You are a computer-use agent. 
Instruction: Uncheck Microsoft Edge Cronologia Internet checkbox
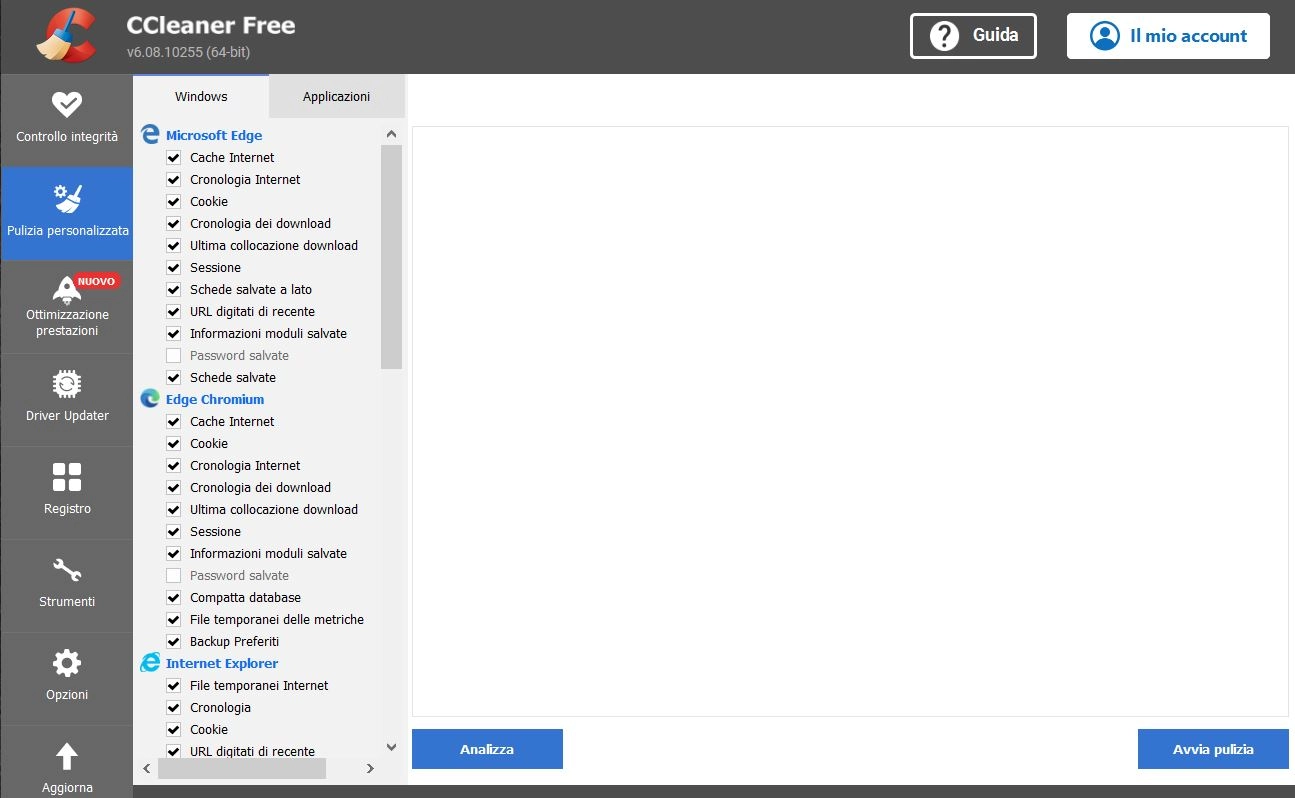click(173, 179)
